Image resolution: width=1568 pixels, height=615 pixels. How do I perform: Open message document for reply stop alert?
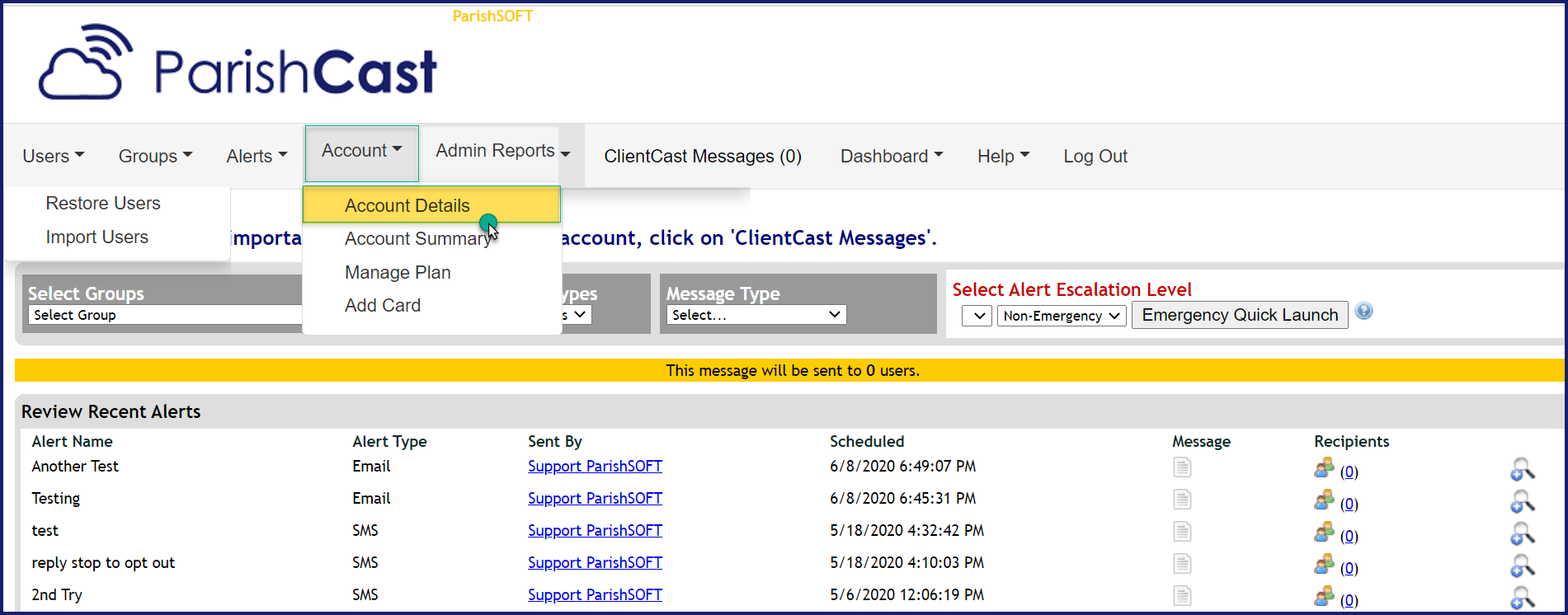pos(1182,564)
